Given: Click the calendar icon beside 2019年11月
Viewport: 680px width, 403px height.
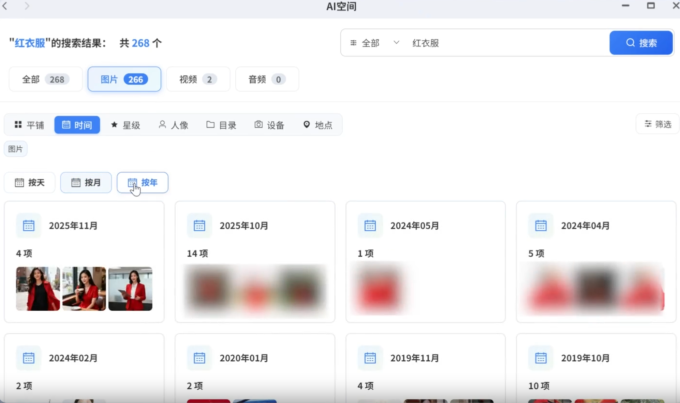Looking at the screenshot, I should point(370,358).
